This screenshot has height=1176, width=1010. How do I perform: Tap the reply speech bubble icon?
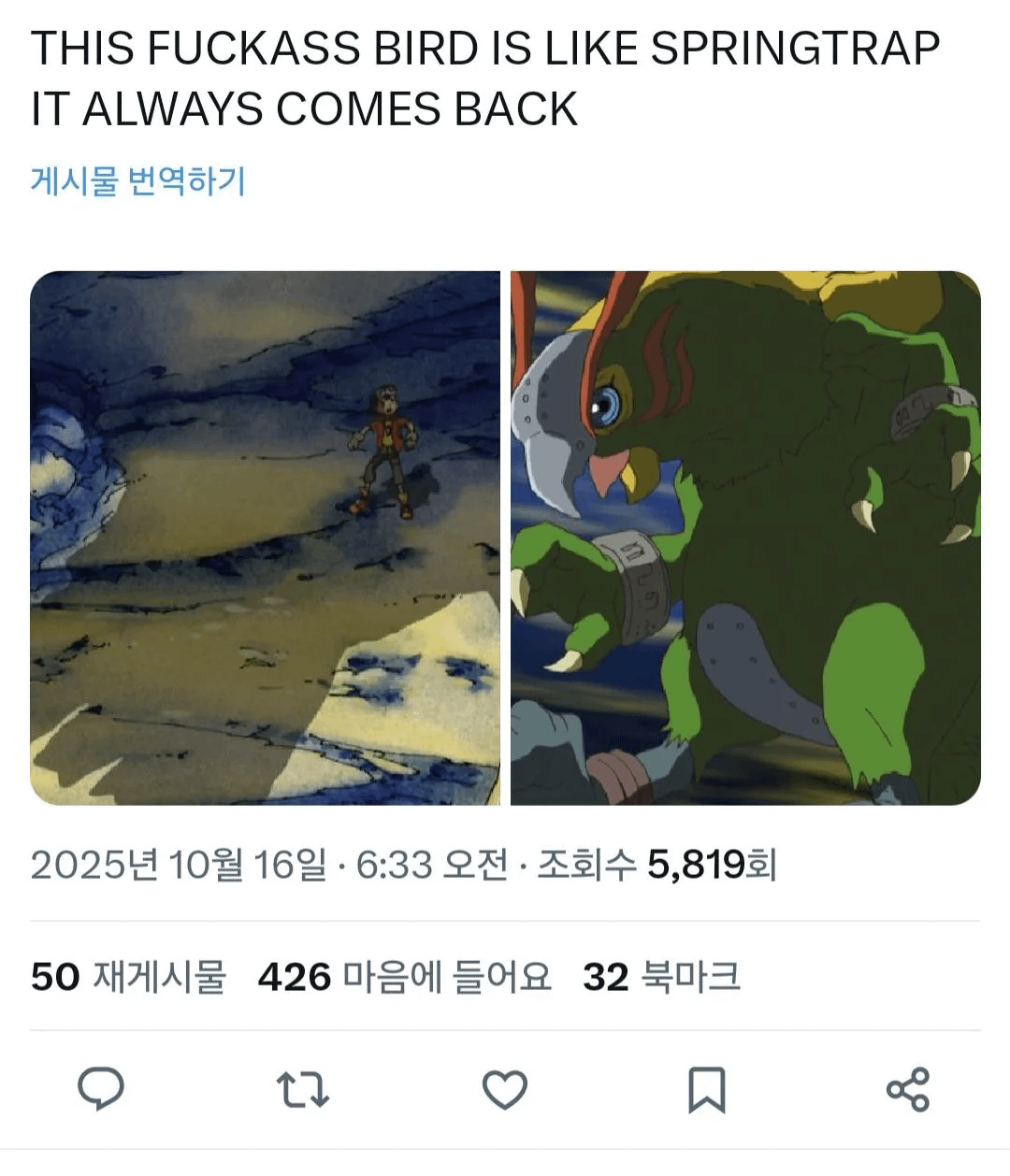101,1089
